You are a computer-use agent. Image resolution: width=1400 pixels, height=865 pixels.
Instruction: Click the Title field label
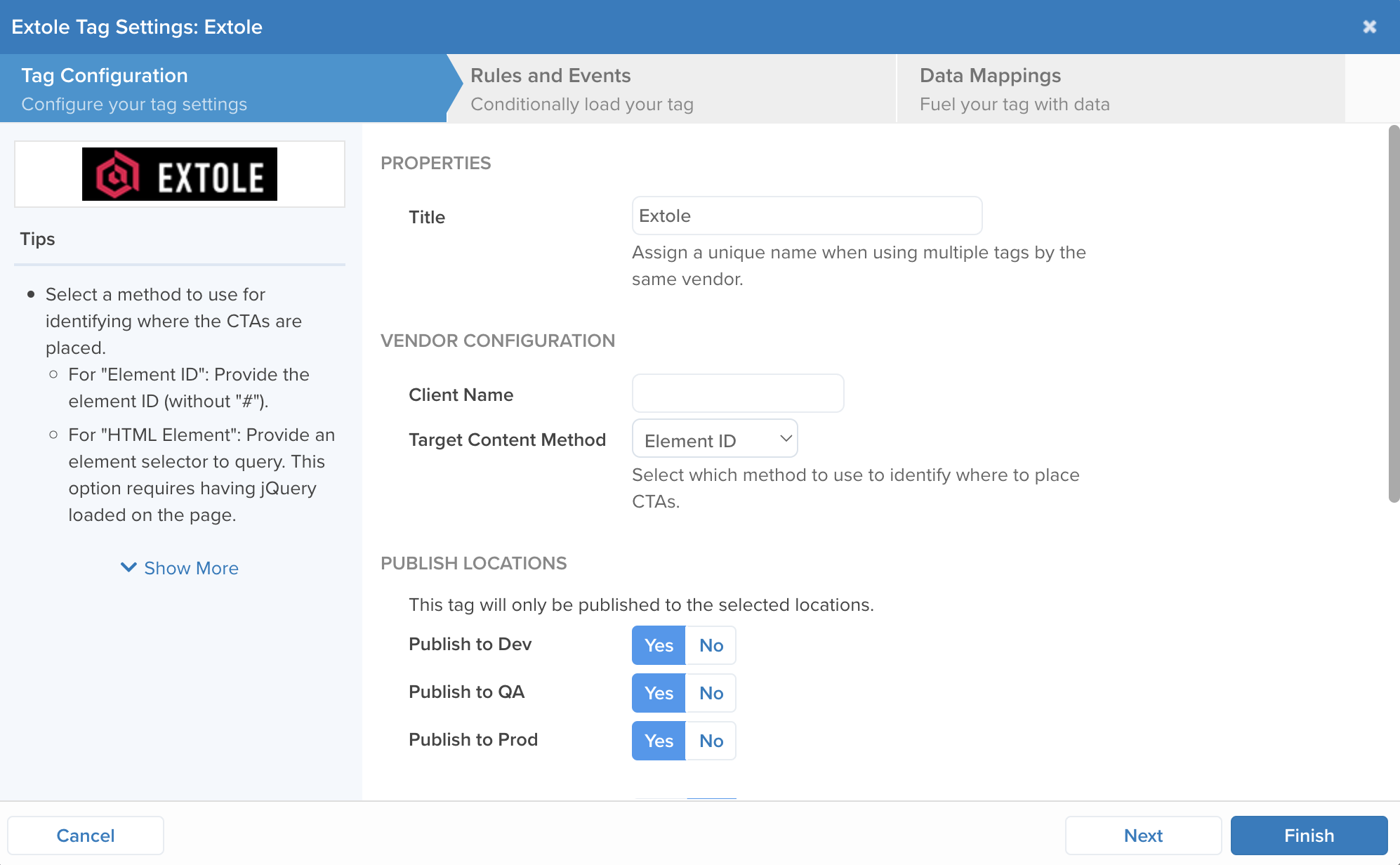427,217
